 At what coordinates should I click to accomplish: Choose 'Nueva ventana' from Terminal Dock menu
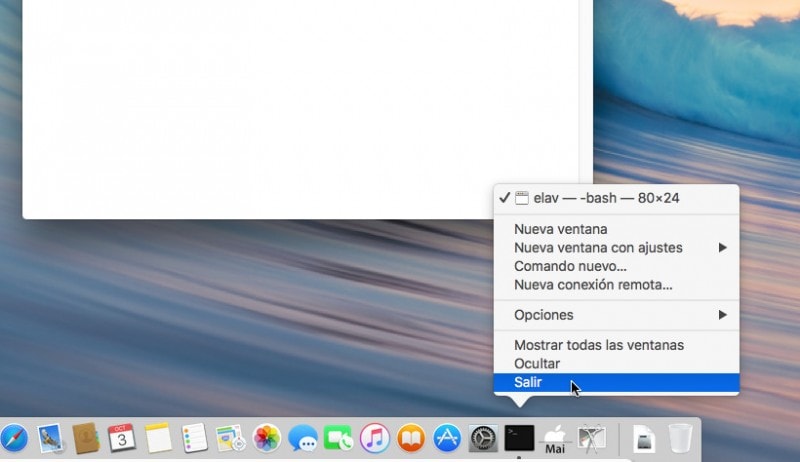point(616,229)
